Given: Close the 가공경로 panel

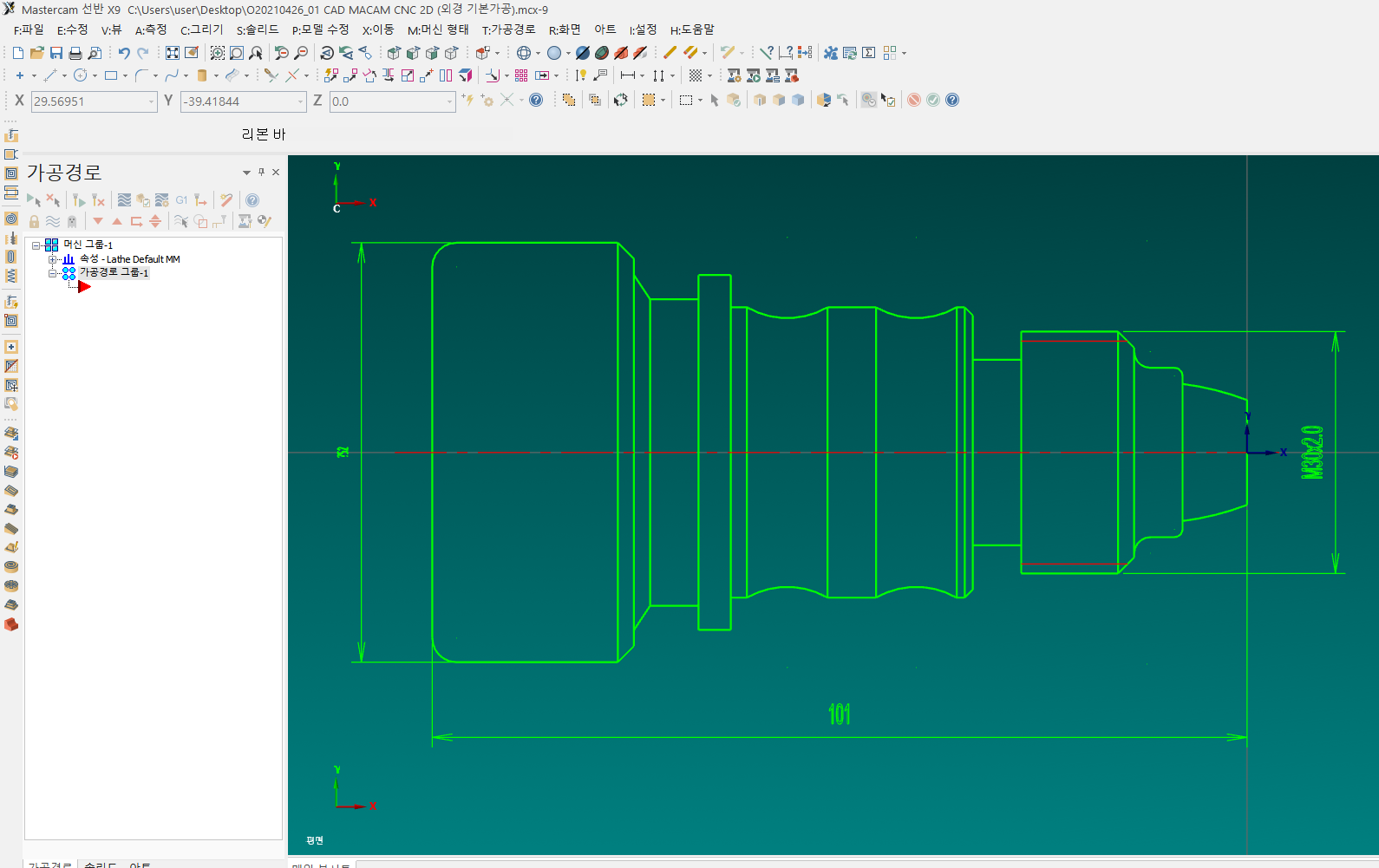Looking at the screenshot, I should pos(276,172).
